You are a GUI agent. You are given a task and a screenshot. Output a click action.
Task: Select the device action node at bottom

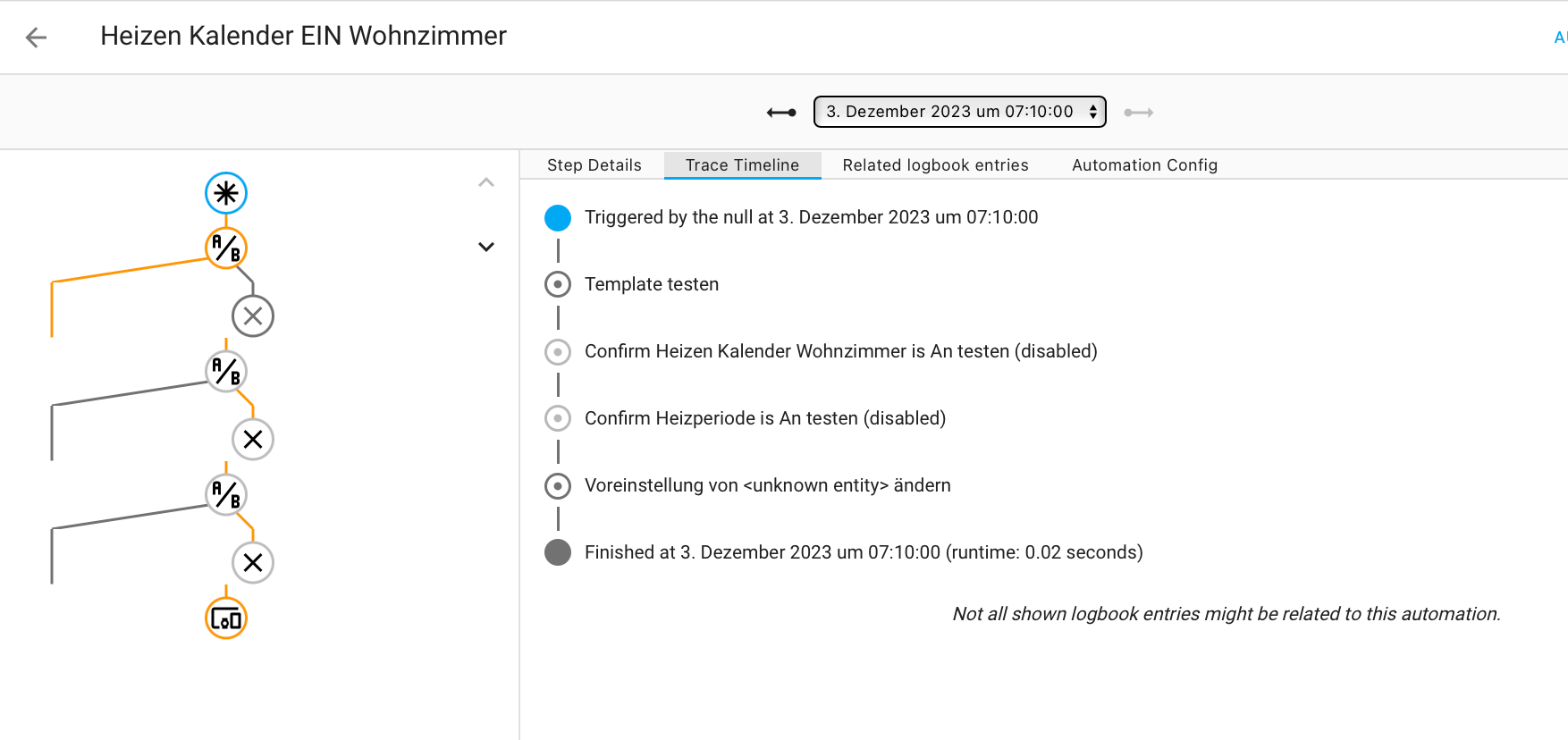226,618
